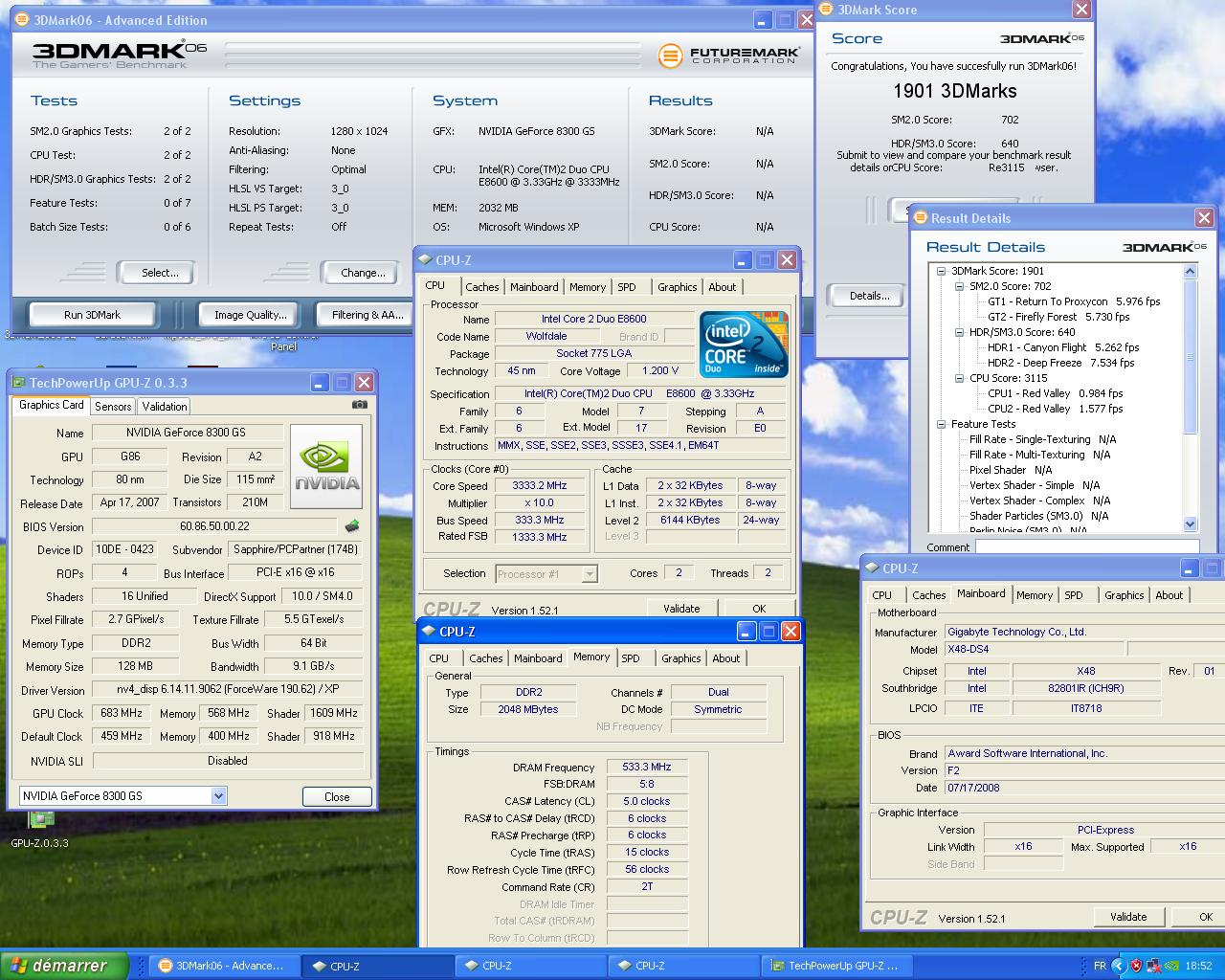Collapse the Feature Tests tree node
Image resolution: width=1225 pixels, height=980 pixels.
pos(942,424)
